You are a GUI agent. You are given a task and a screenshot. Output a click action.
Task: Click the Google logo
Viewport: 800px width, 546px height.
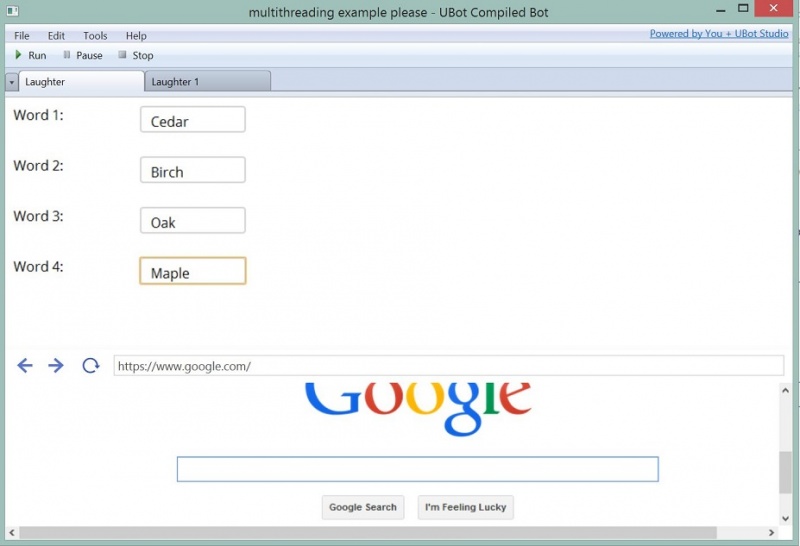[x=418, y=409]
